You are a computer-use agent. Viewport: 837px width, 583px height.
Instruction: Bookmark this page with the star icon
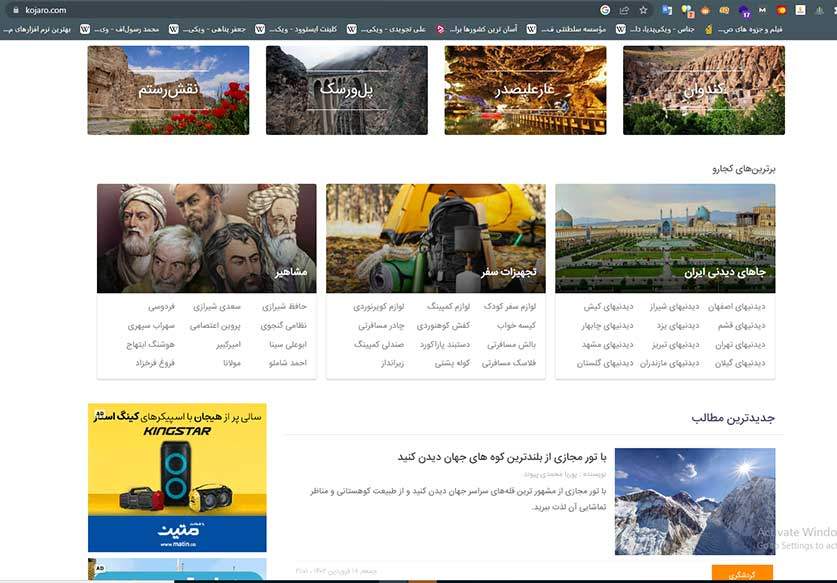[x=643, y=10]
